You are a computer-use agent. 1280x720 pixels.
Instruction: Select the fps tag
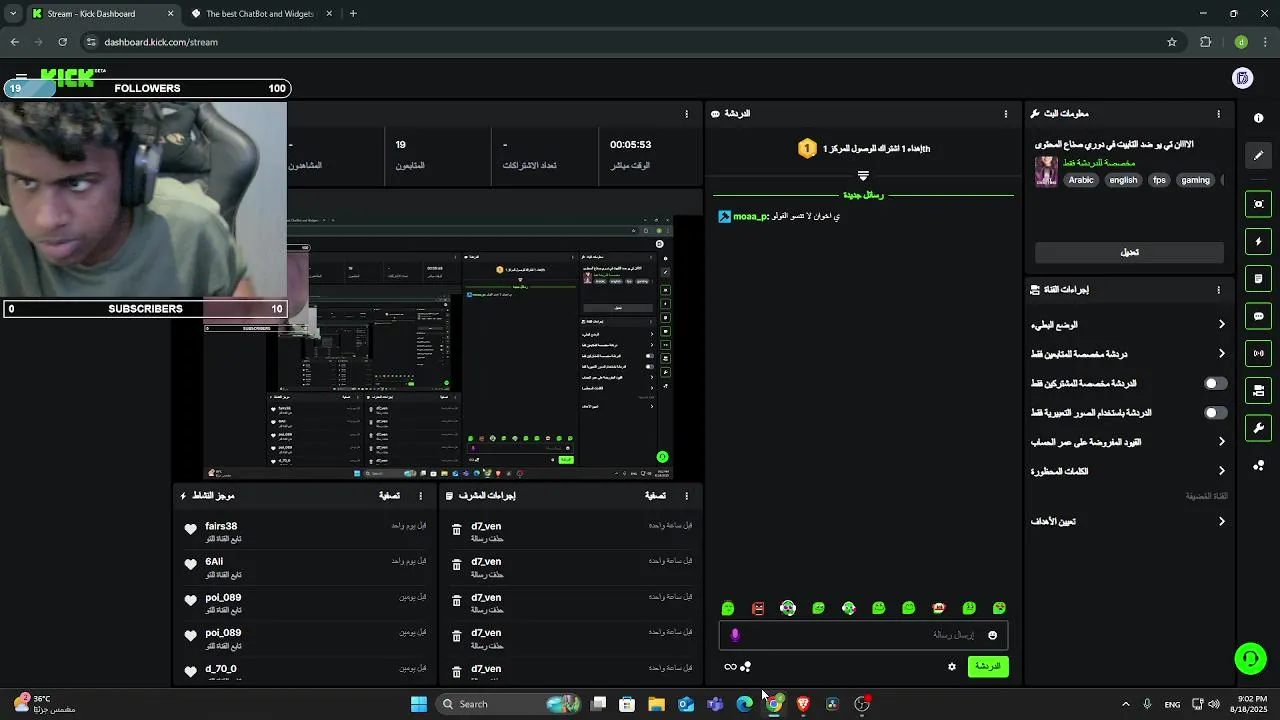pos(1159,180)
